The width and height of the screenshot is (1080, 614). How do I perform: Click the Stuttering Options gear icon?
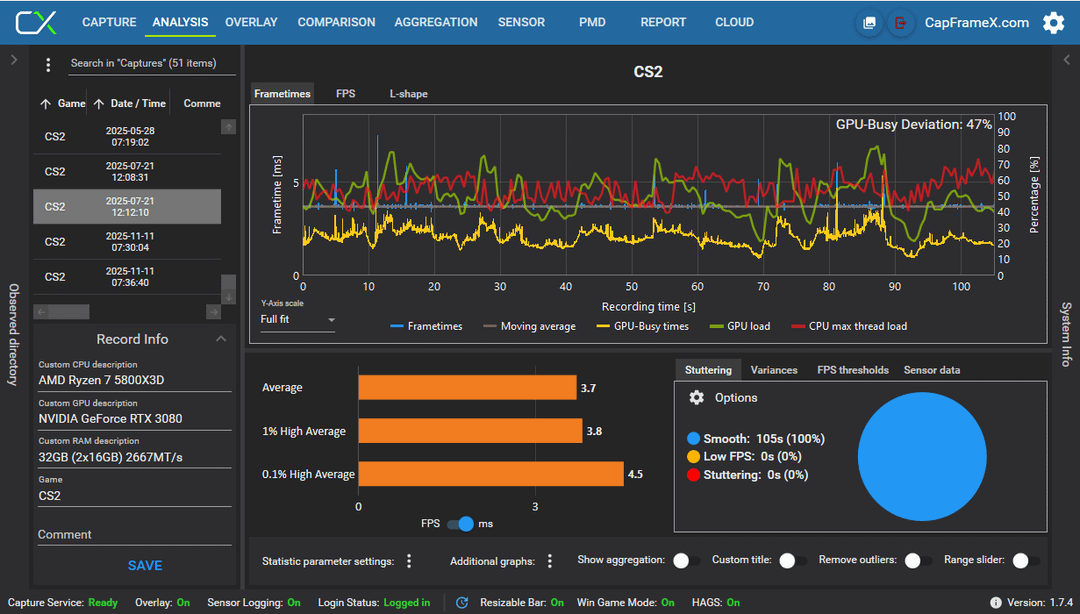[696, 398]
